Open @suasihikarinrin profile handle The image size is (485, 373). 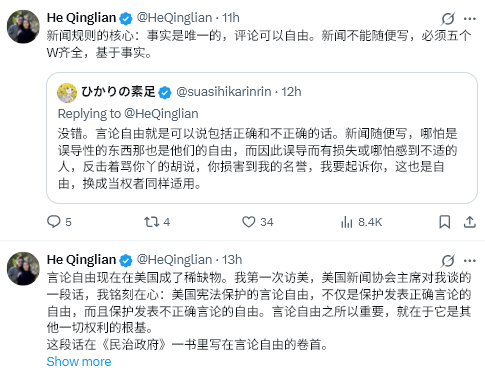click(224, 92)
